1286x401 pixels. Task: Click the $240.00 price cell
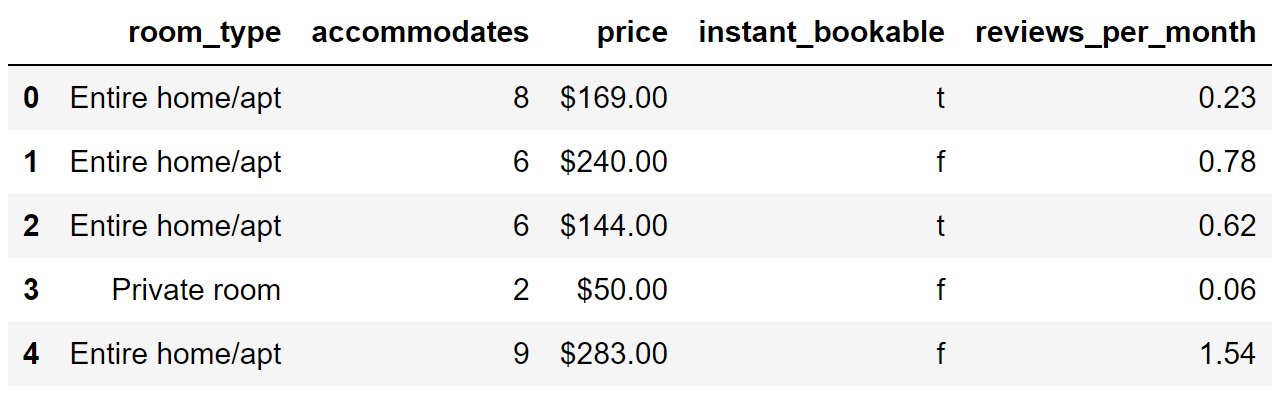[614, 162]
